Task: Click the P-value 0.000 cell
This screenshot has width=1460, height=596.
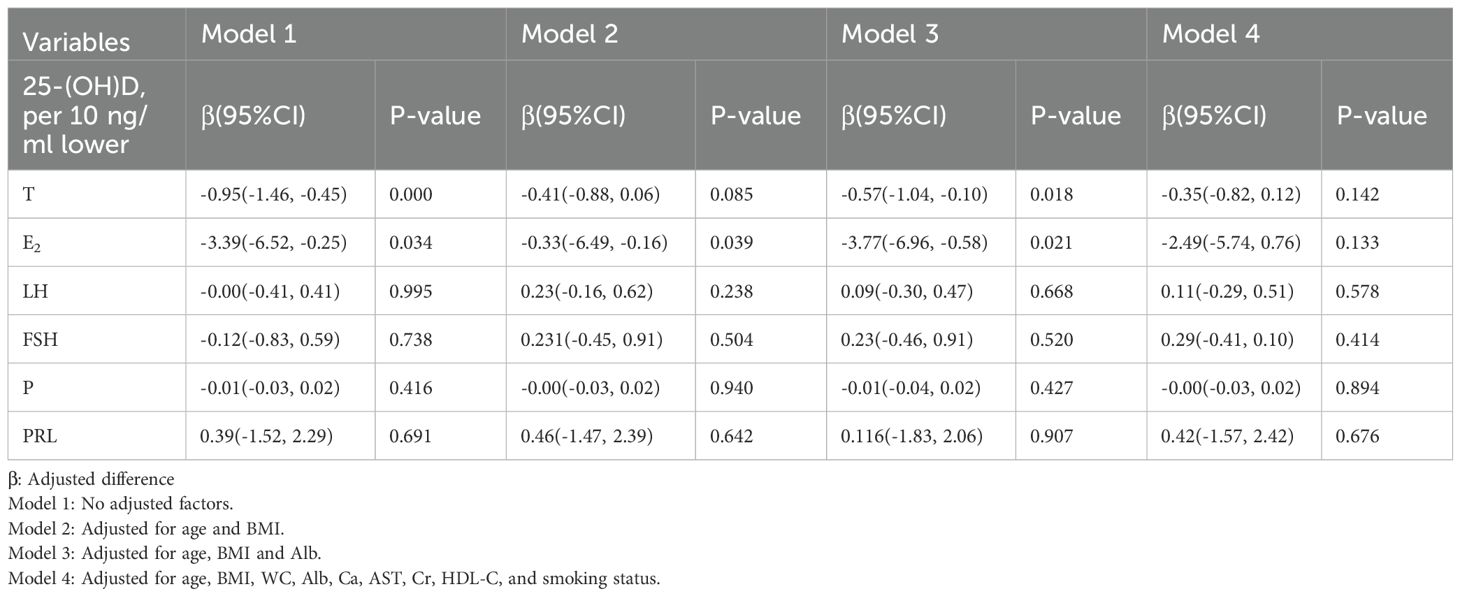Action: click(x=412, y=194)
